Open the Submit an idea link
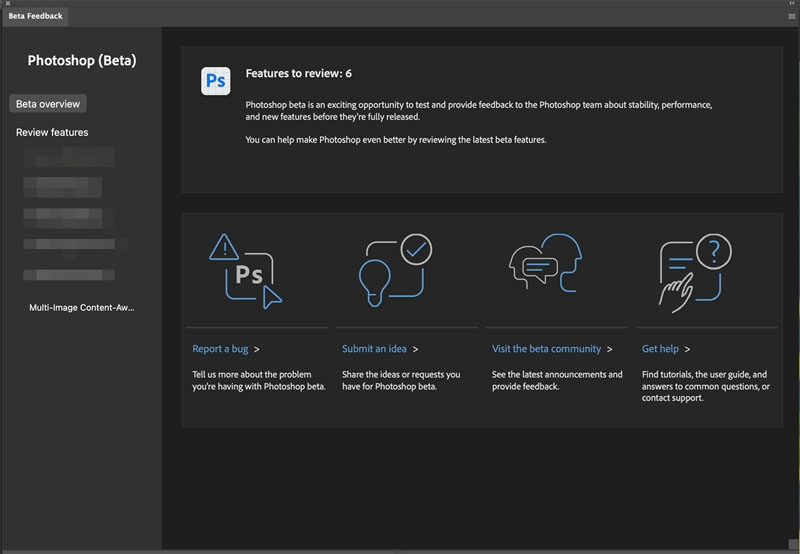The width and height of the screenshot is (800, 554). click(374, 349)
